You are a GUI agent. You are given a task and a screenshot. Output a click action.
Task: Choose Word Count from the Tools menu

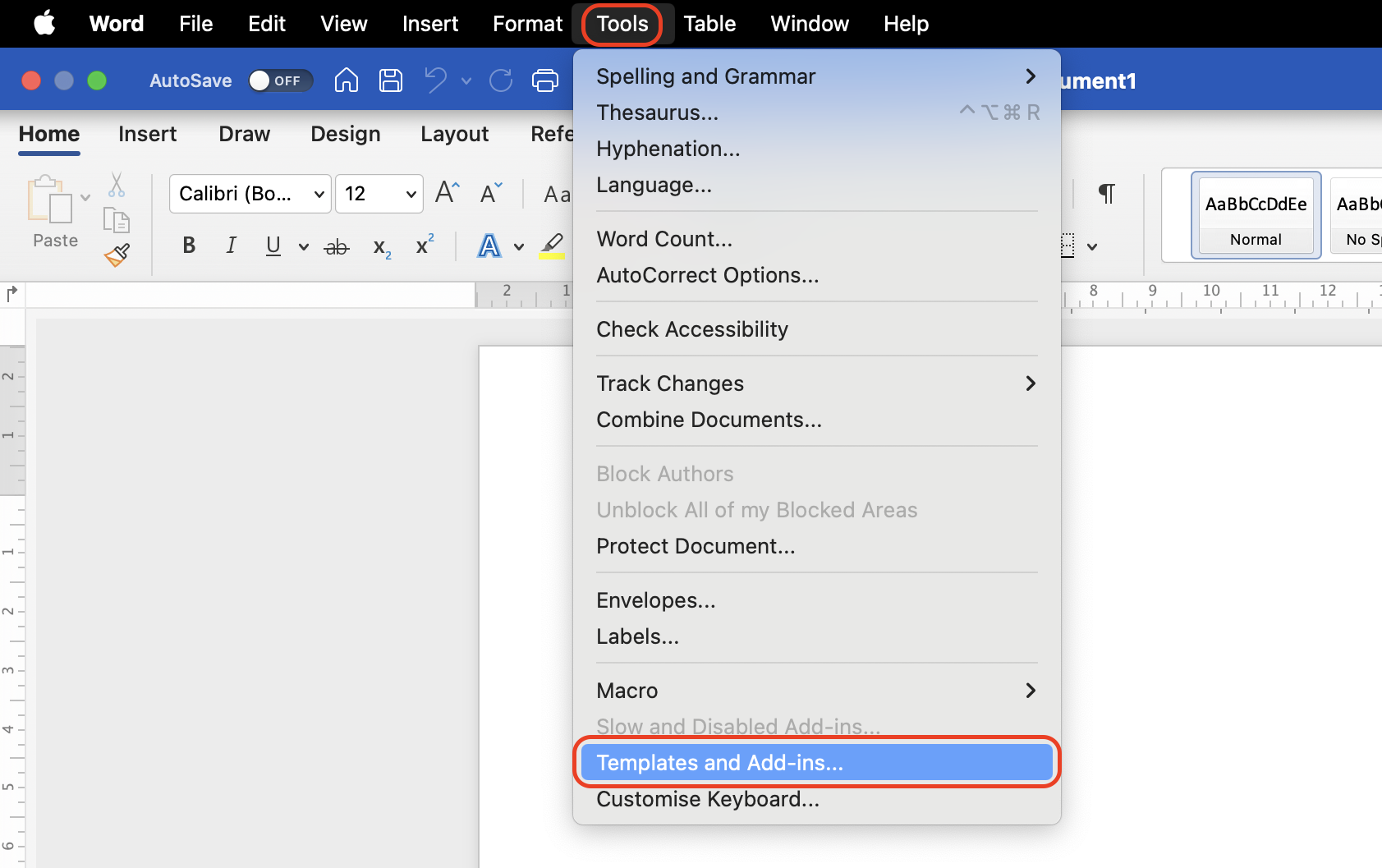pyautogui.click(x=664, y=238)
